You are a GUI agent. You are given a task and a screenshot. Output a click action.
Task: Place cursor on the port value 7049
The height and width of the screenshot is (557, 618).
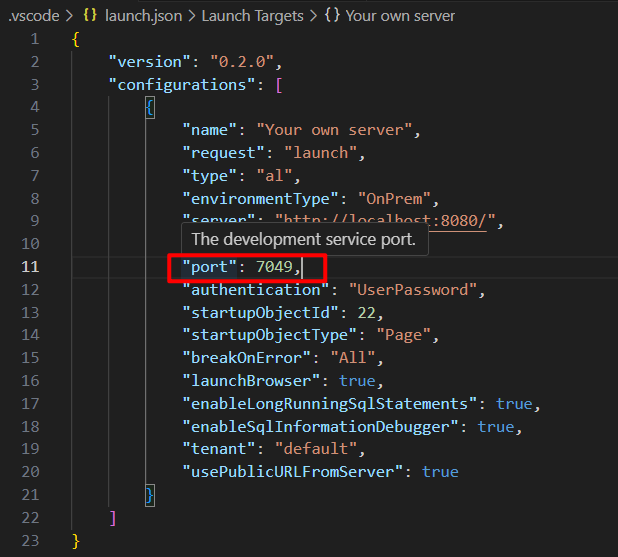tap(273, 267)
